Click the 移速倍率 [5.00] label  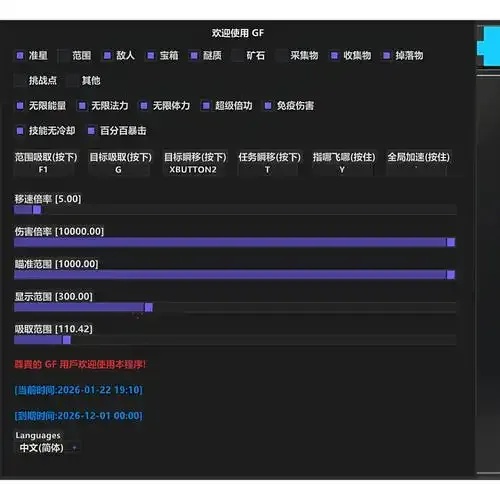[x=48, y=199]
